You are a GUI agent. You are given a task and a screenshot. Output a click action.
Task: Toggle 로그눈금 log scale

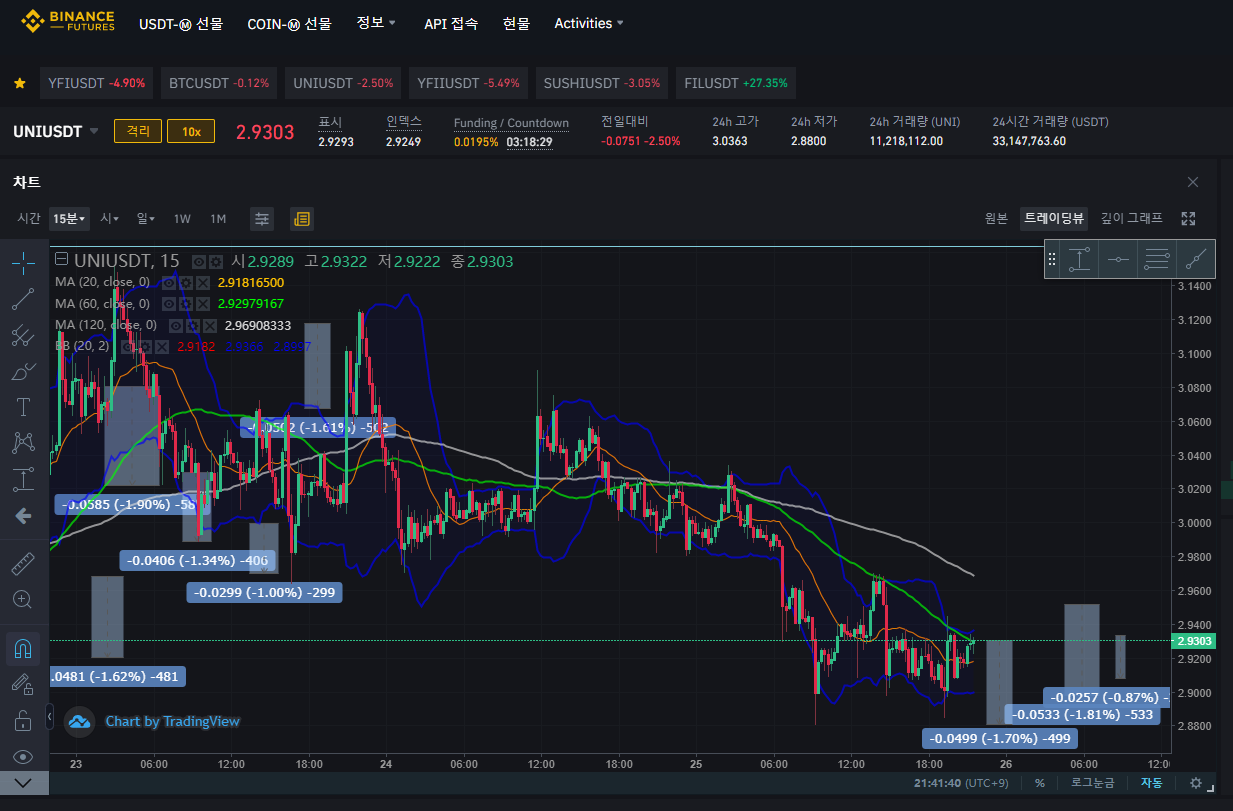tap(1094, 783)
